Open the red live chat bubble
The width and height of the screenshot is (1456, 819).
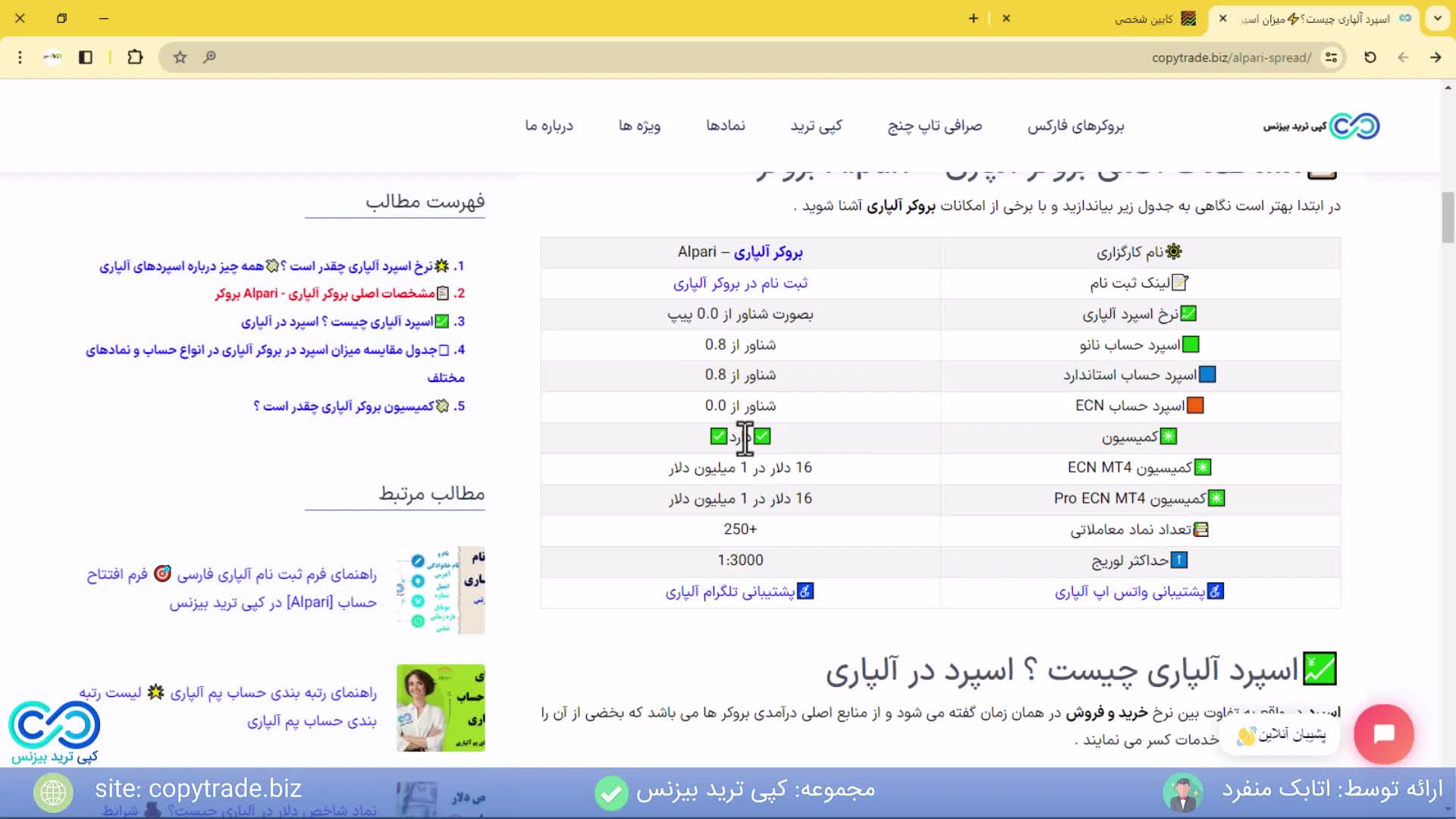(x=1383, y=733)
